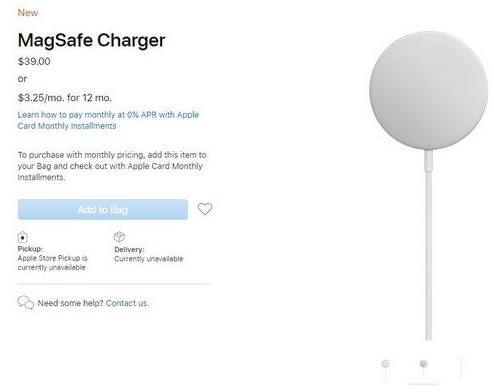This screenshot has height=392, width=494.
Task: Select the first charger front-view thumbnail
Action: 386,369
